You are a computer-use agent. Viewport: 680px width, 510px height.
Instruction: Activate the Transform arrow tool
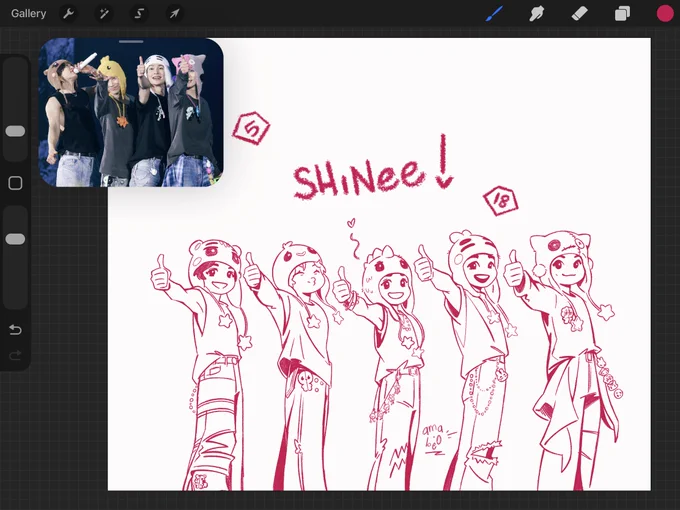(174, 13)
